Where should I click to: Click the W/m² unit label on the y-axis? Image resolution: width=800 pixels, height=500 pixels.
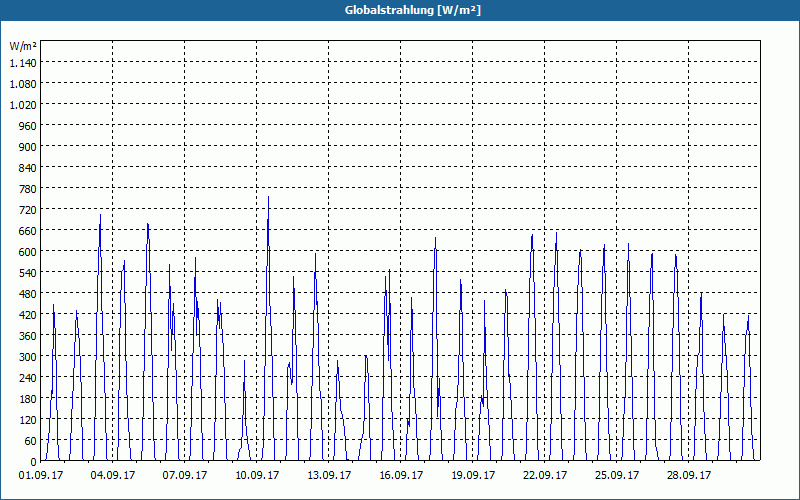click(x=23, y=46)
